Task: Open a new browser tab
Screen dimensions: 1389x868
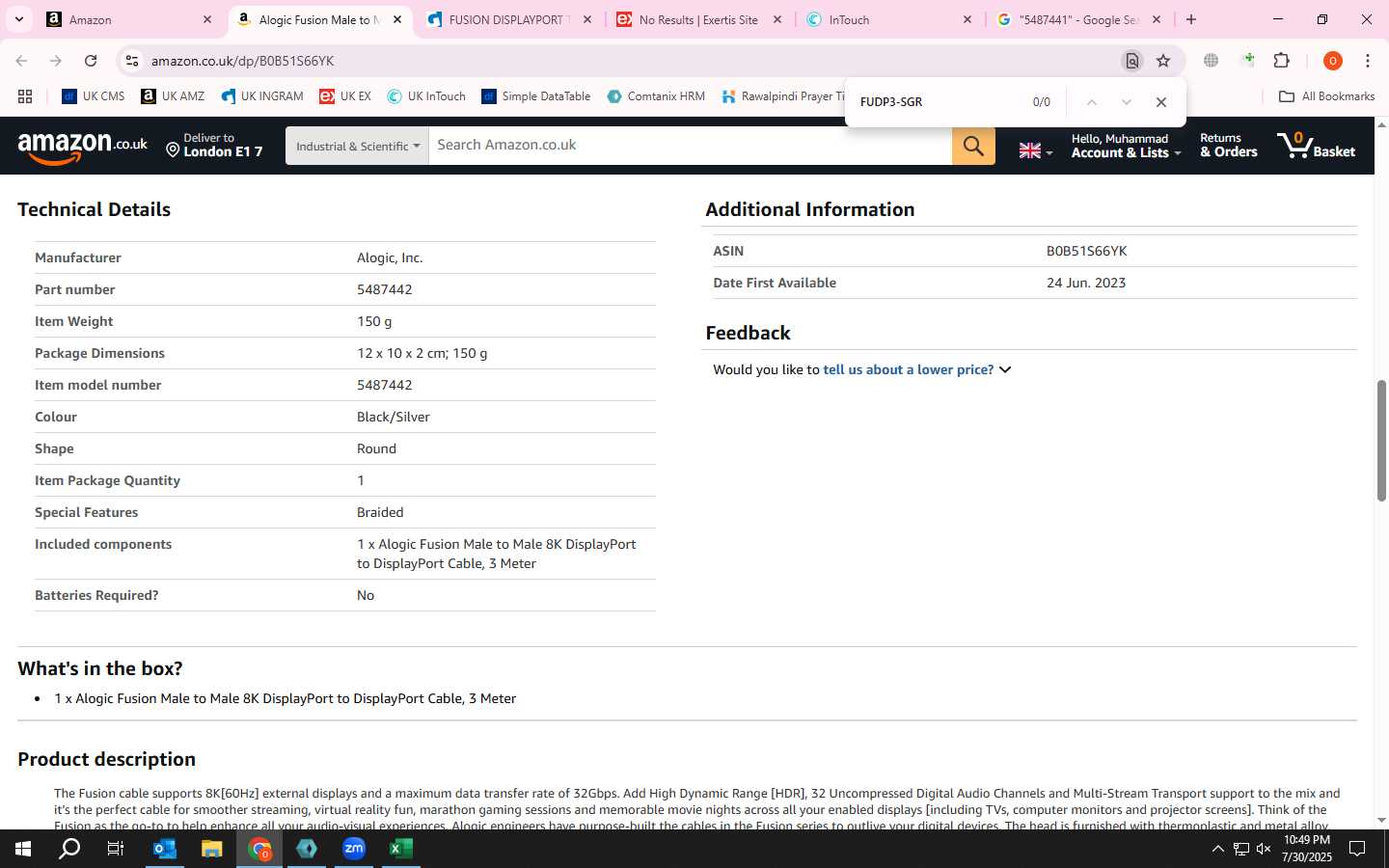Action: point(1191,19)
